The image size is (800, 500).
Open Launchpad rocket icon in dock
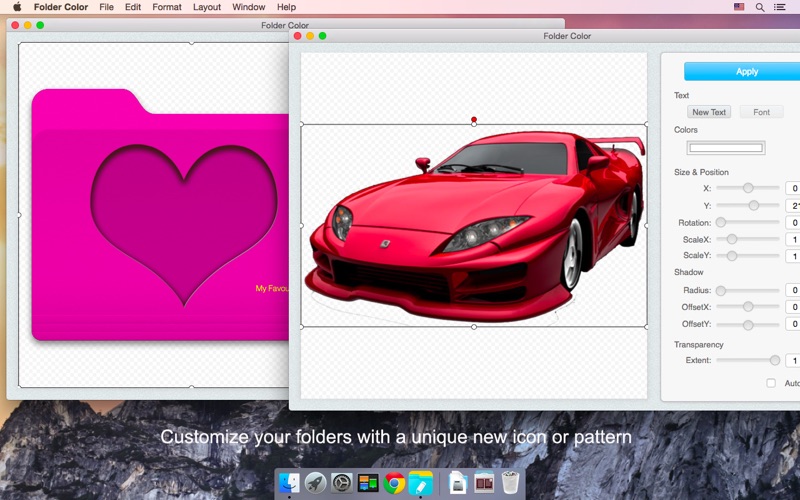pos(316,483)
